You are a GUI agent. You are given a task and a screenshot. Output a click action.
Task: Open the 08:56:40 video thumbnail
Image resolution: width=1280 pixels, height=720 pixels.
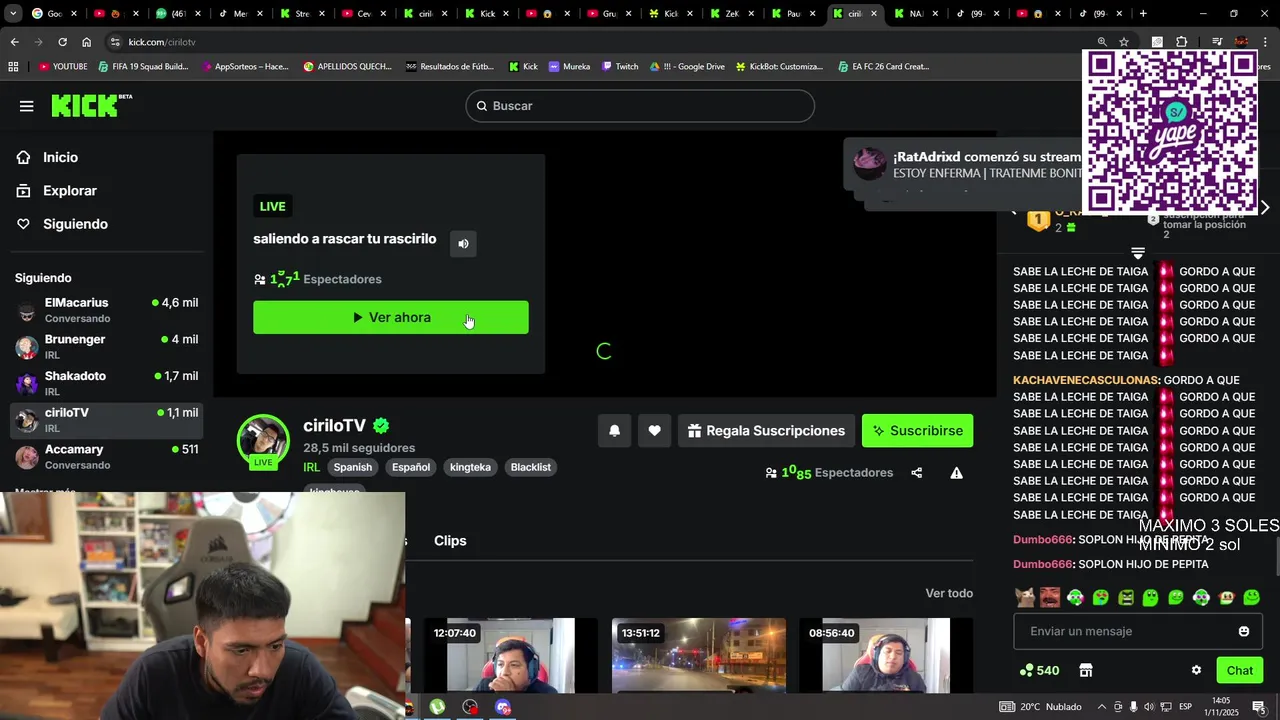885,655
